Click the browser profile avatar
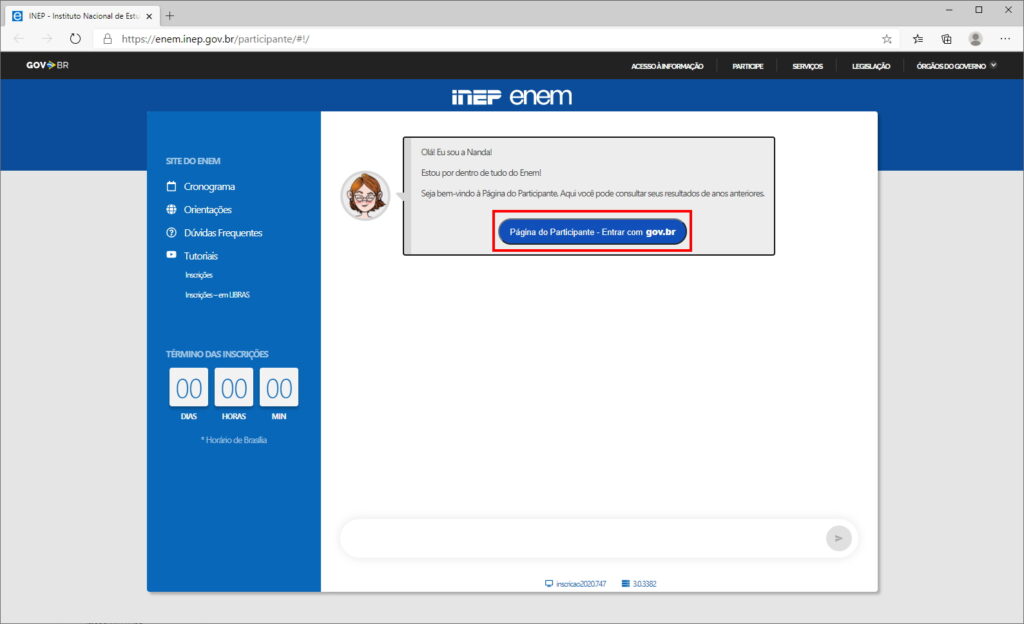This screenshot has width=1024, height=624. pyautogui.click(x=976, y=39)
